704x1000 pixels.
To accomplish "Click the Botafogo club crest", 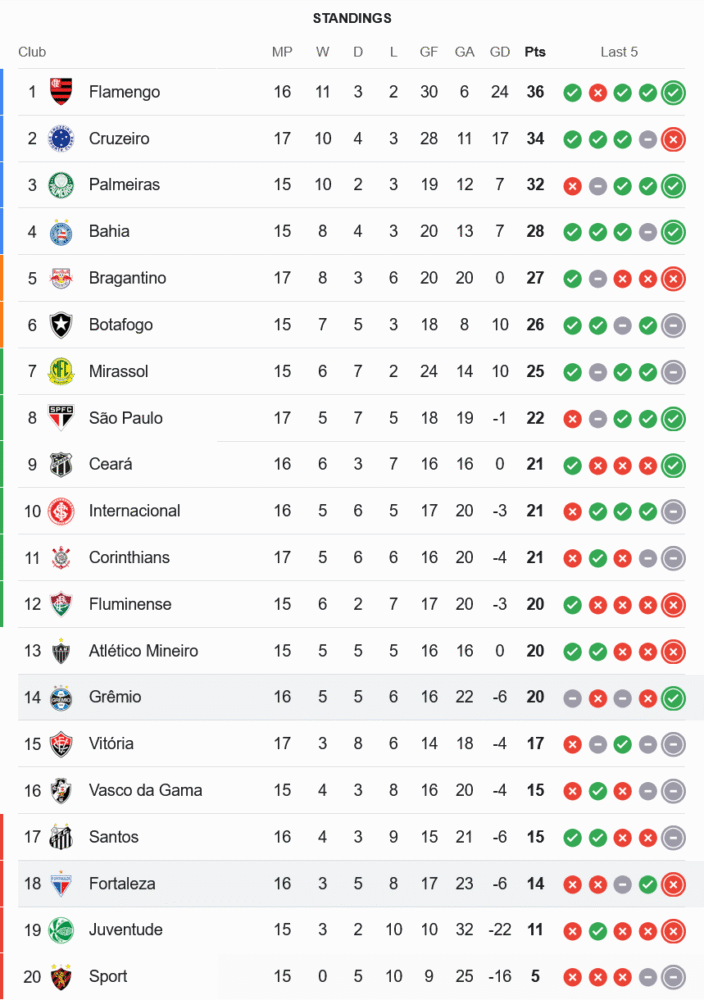I will [62, 325].
